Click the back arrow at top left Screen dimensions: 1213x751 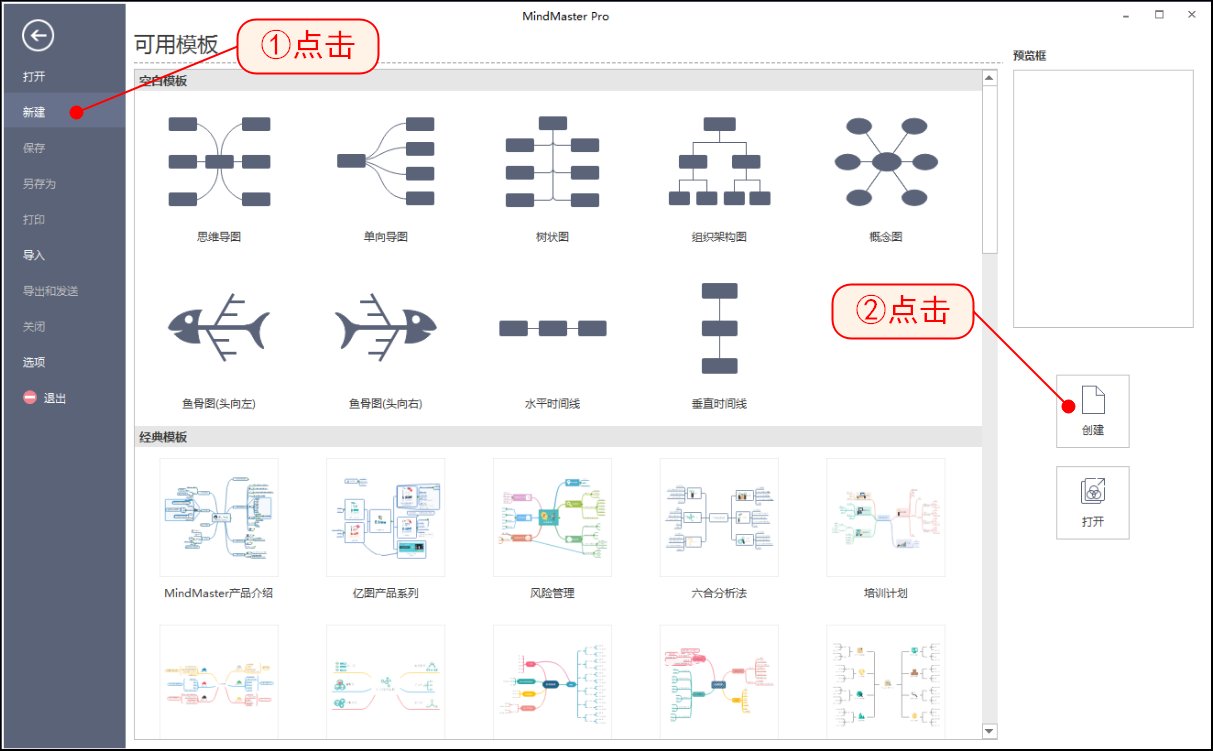point(37,35)
